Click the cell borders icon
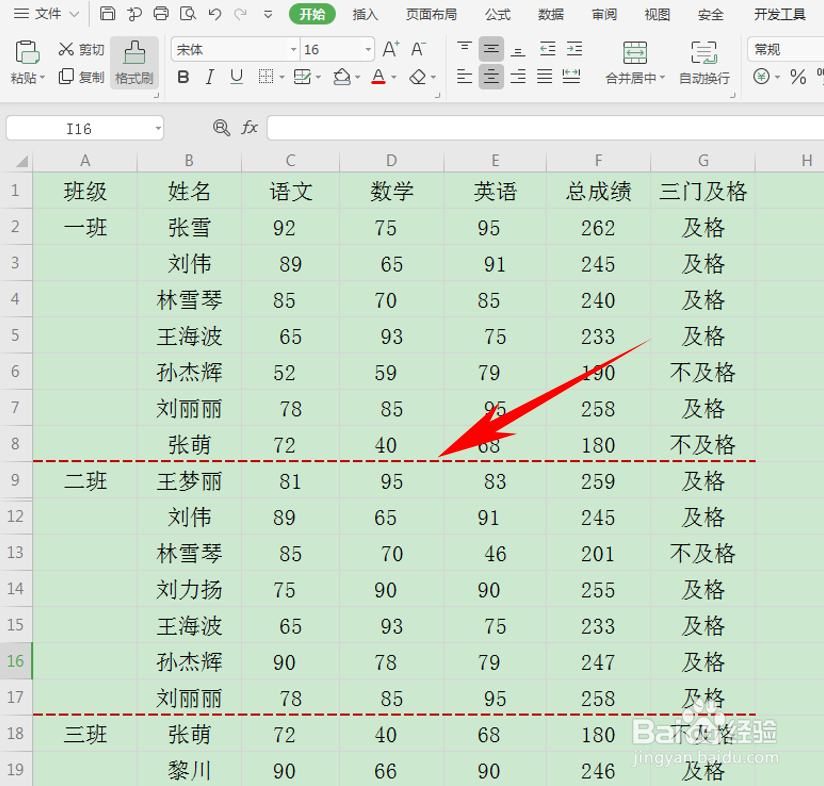The height and width of the screenshot is (786, 824). pos(266,77)
